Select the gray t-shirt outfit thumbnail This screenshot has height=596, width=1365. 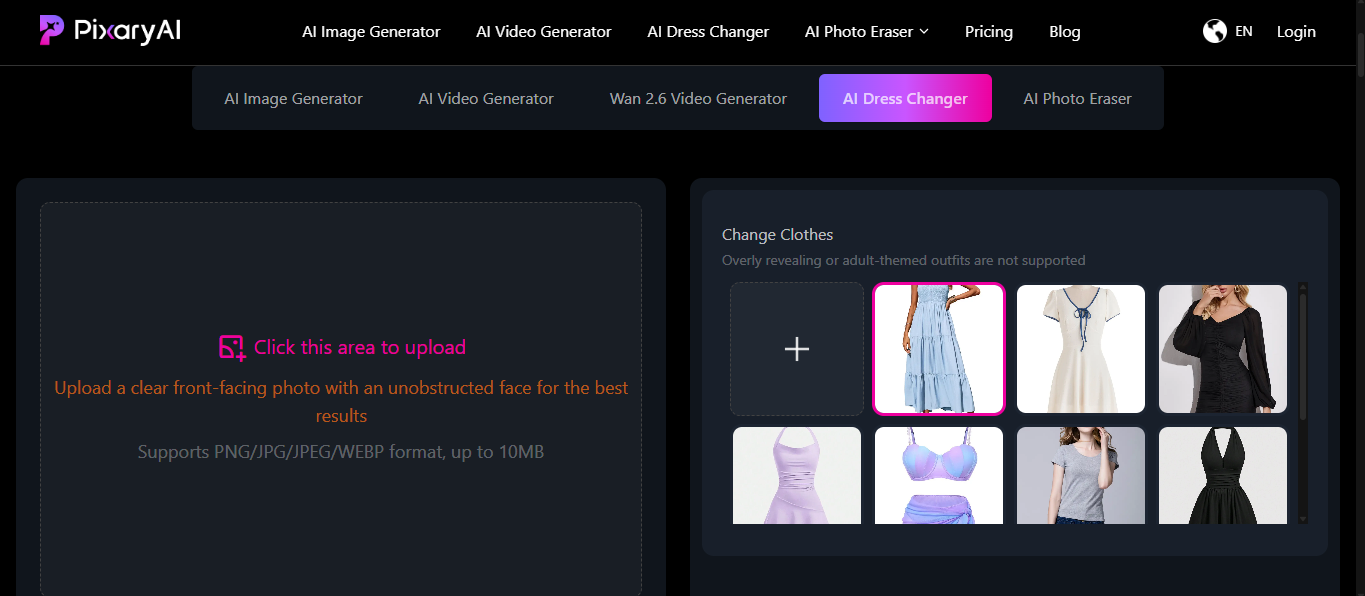click(x=1081, y=475)
